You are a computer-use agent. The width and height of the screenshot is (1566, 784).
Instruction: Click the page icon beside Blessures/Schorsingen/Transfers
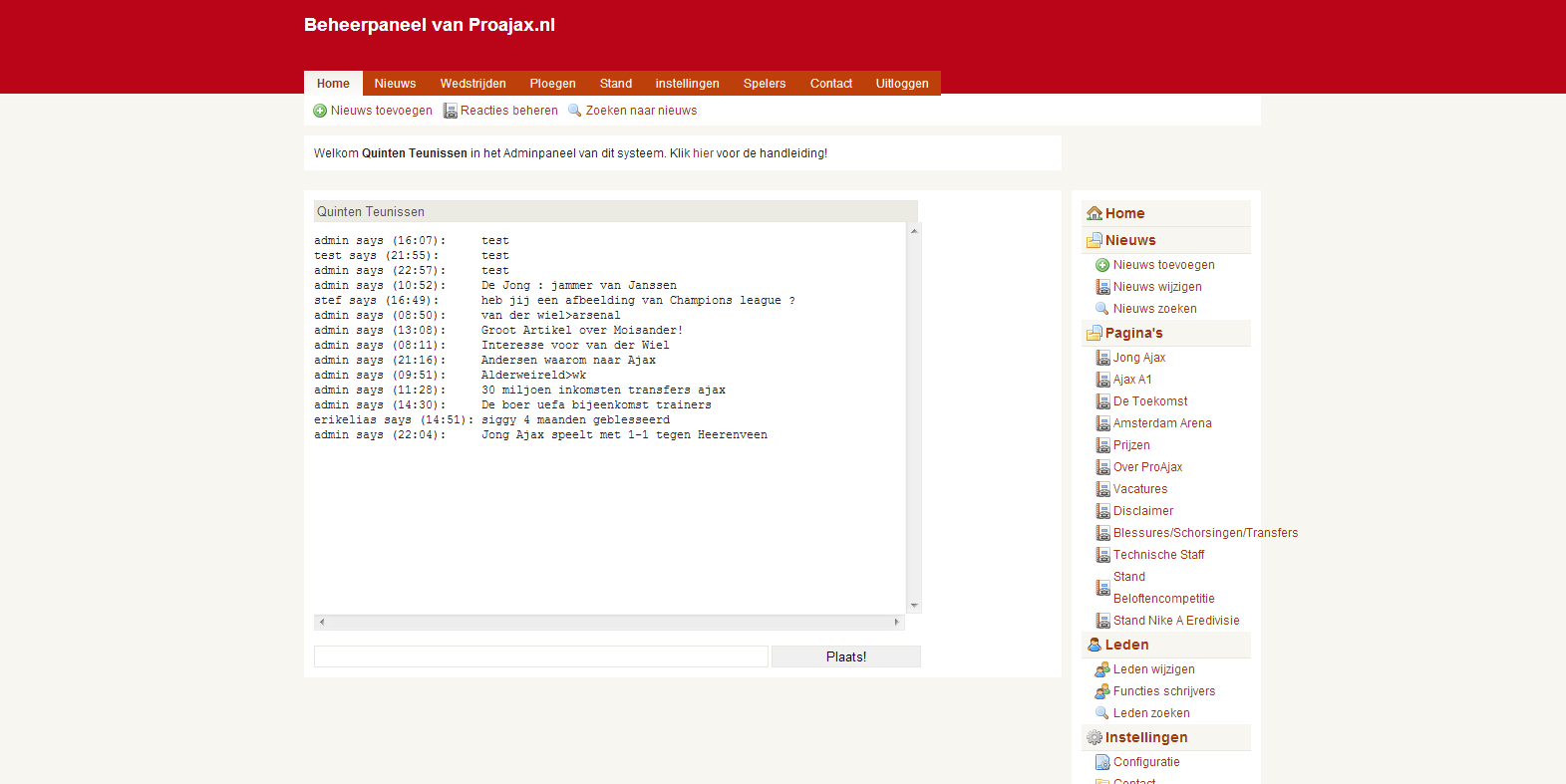(1102, 533)
